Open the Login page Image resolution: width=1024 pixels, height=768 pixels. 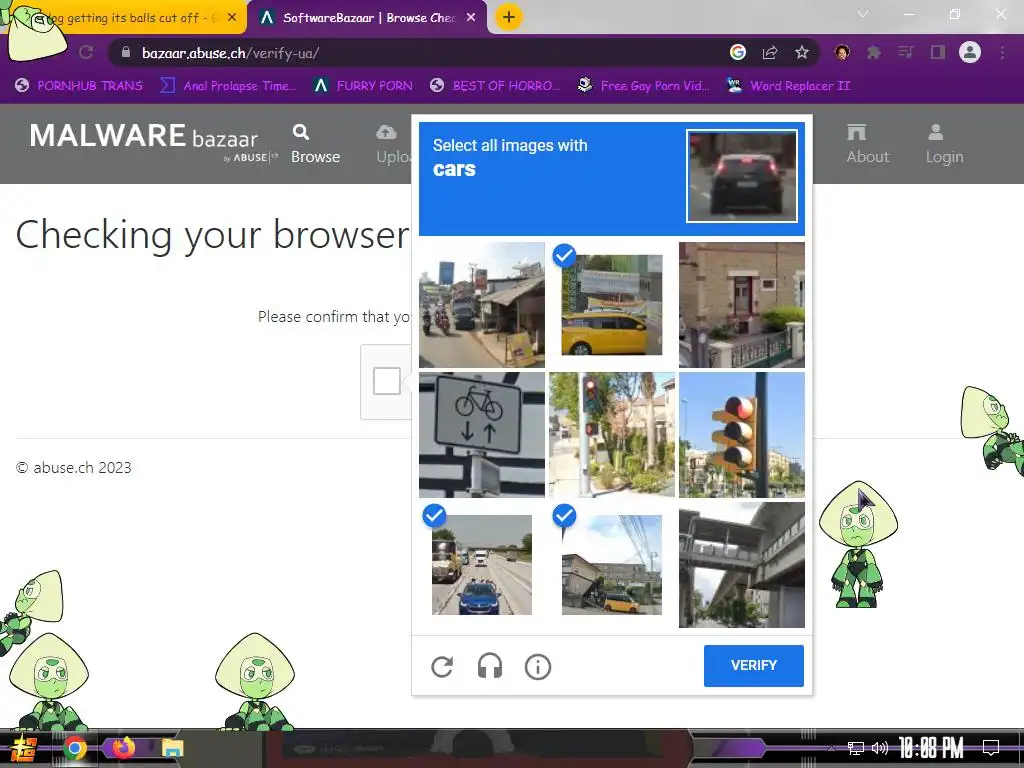[944, 144]
